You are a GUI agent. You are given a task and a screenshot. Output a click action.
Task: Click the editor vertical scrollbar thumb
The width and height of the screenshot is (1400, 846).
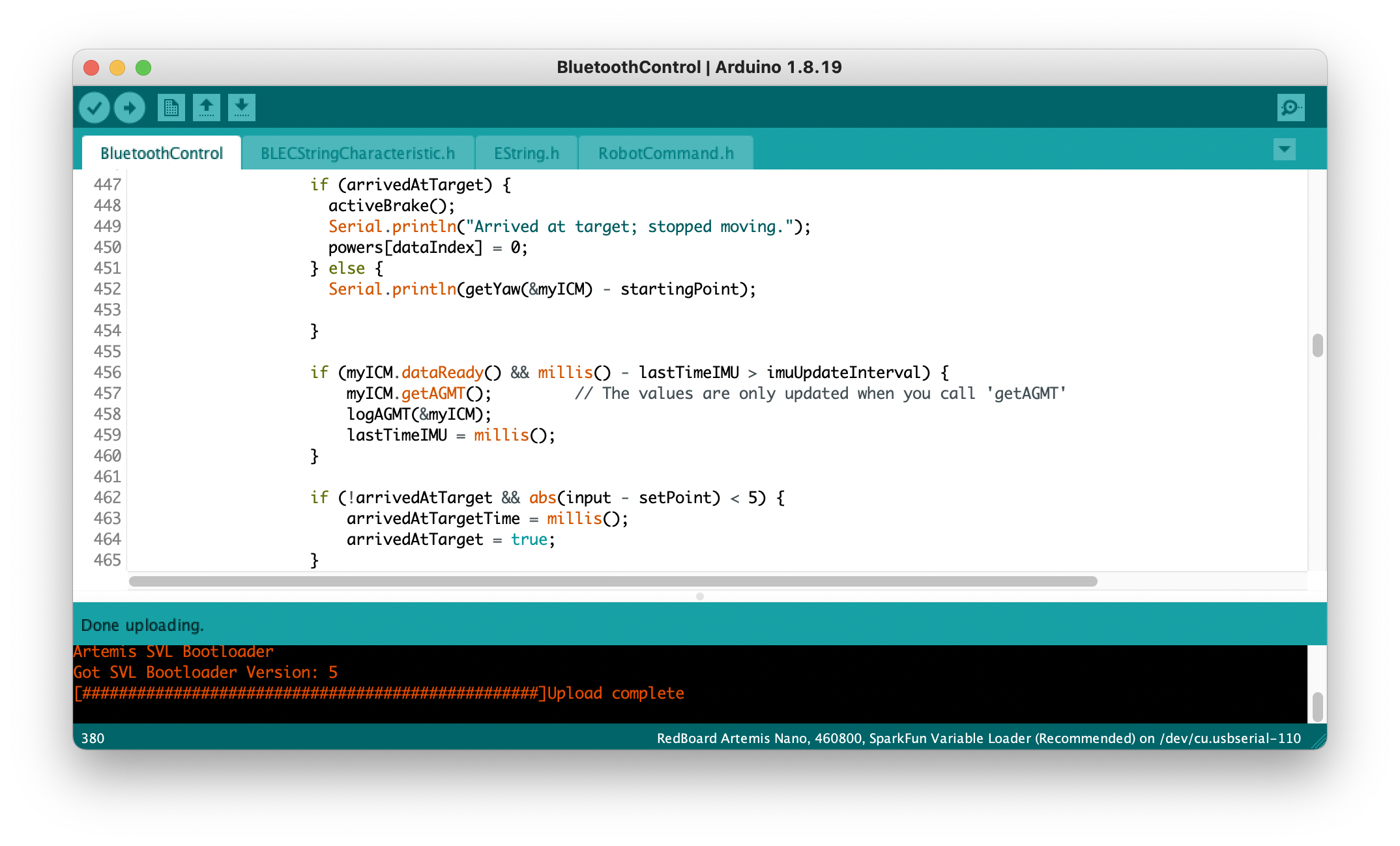pyautogui.click(x=1317, y=345)
